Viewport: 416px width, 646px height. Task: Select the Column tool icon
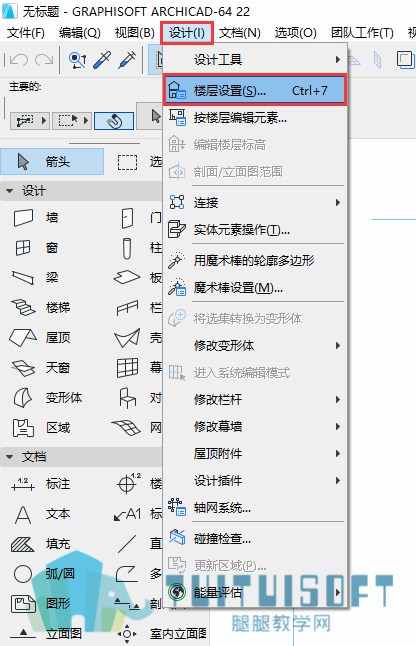coord(127,248)
